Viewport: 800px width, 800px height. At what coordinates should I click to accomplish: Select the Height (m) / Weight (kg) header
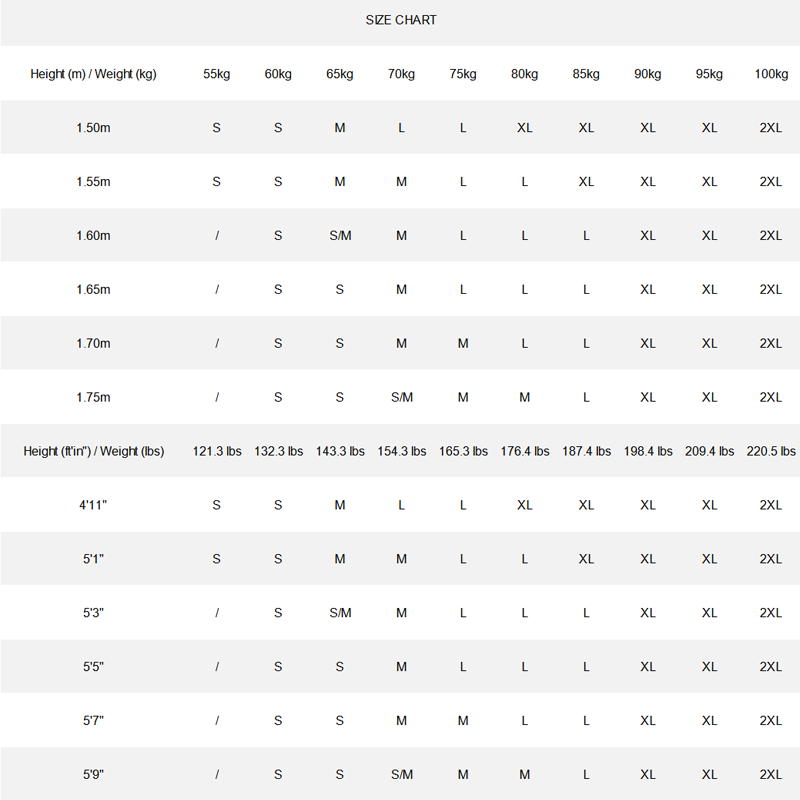click(93, 74)
